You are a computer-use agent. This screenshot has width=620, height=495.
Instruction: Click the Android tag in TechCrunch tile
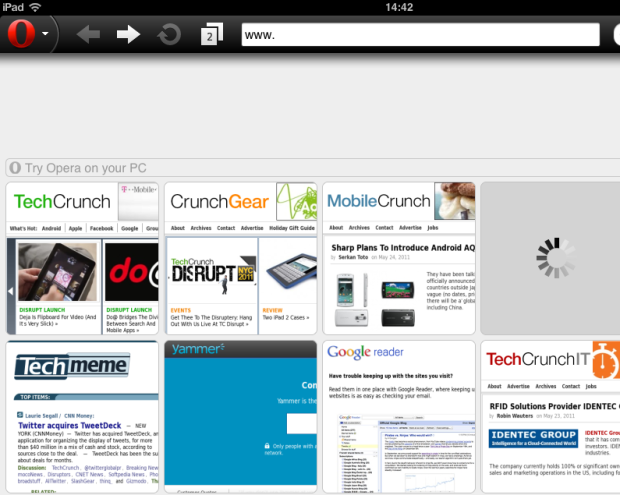[51, 228]
